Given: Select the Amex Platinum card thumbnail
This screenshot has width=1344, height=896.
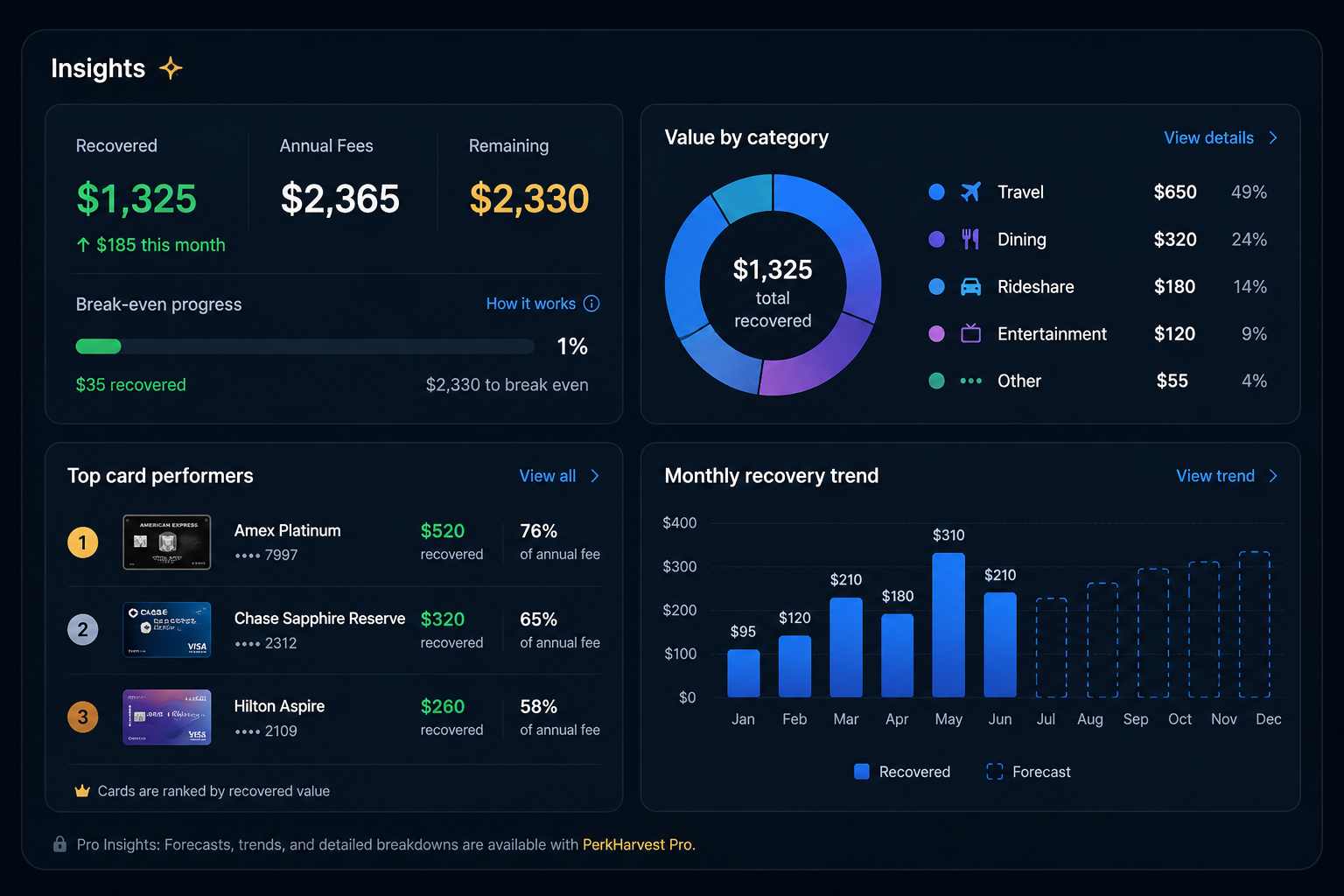Looking at the screenshot, I should pyautogui.click(x=167, y=542).
